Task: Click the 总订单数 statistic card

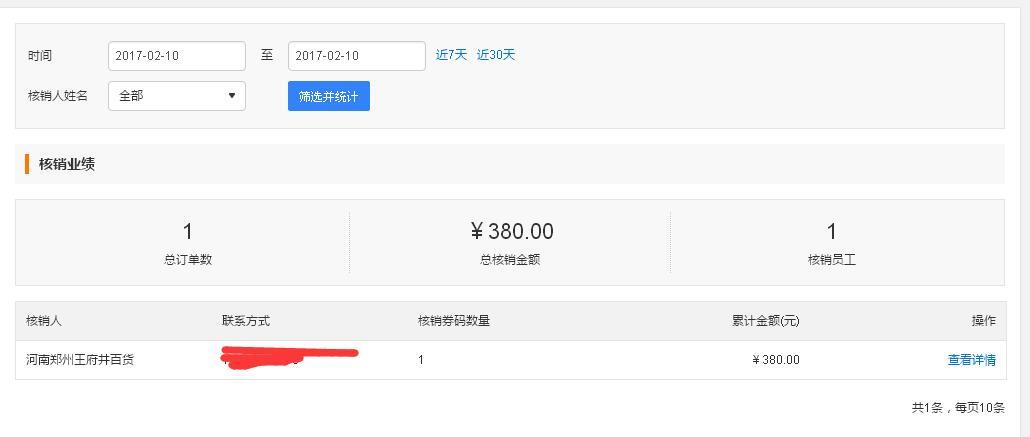Action: (x=188, y=242)
